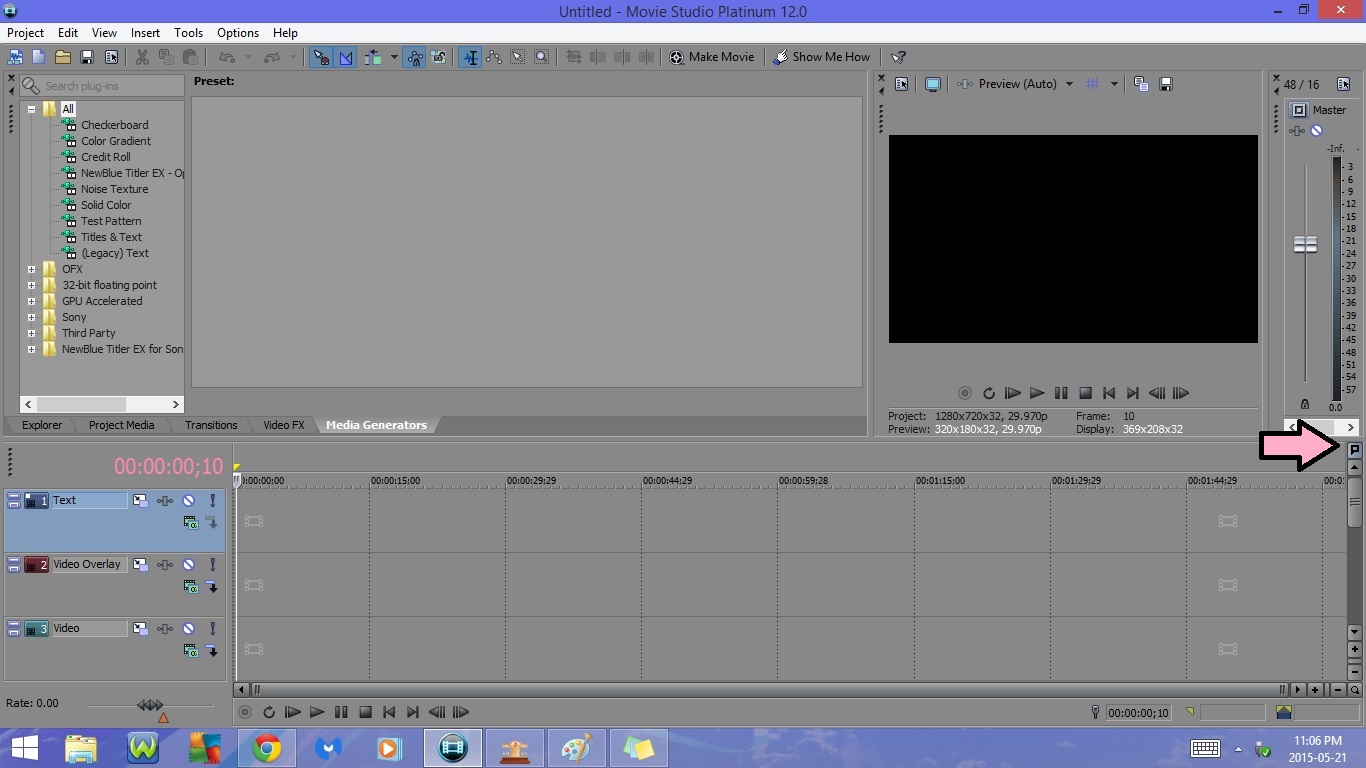1366x768 pixels.
Task: Select the Titles & Text generator
Action: 111,237
